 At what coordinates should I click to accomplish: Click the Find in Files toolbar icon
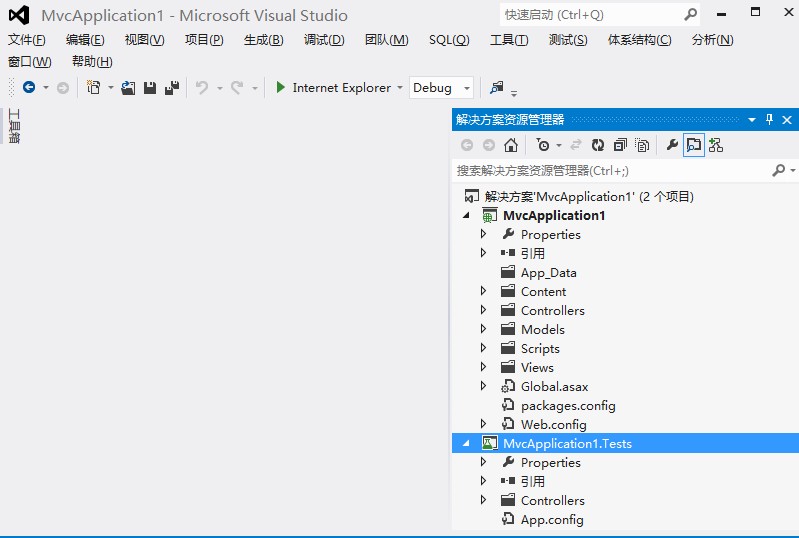(496, 88)
